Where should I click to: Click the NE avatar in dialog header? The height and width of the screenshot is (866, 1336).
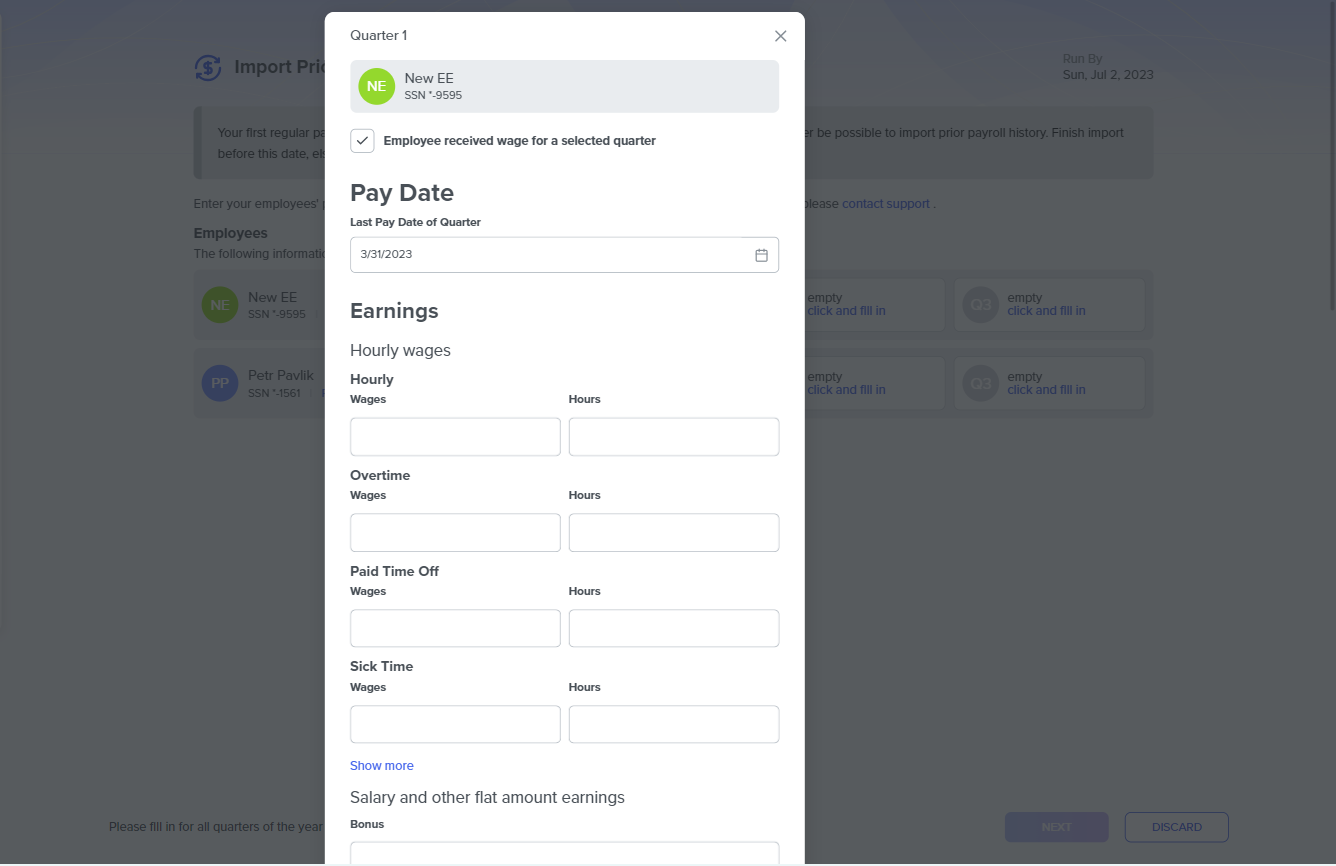coord(376,86)
